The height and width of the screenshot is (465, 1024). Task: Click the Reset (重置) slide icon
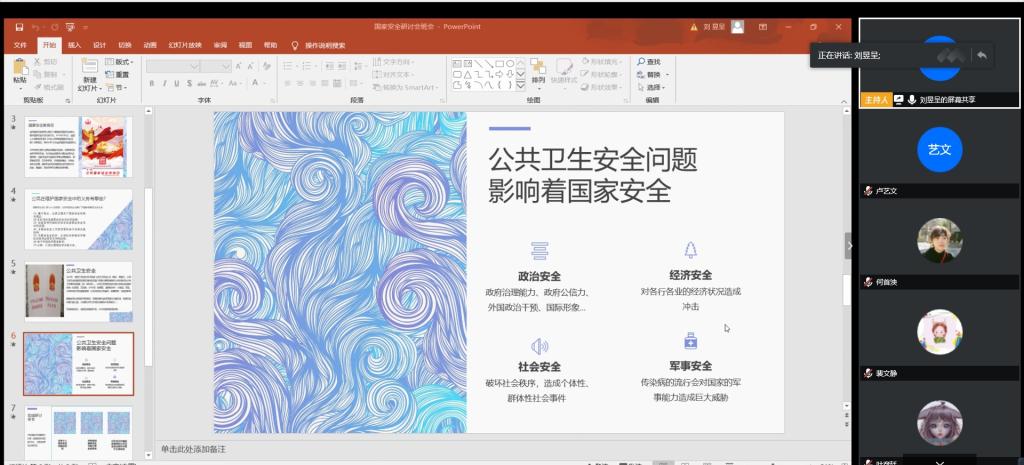point(116,74)
